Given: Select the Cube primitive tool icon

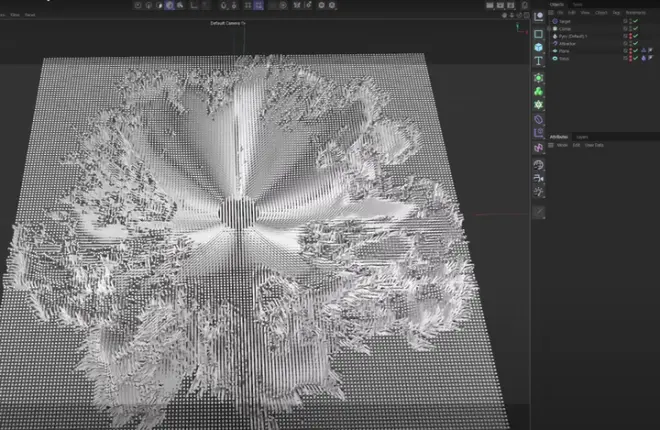Looking at the screenshot, I should 538,46.
